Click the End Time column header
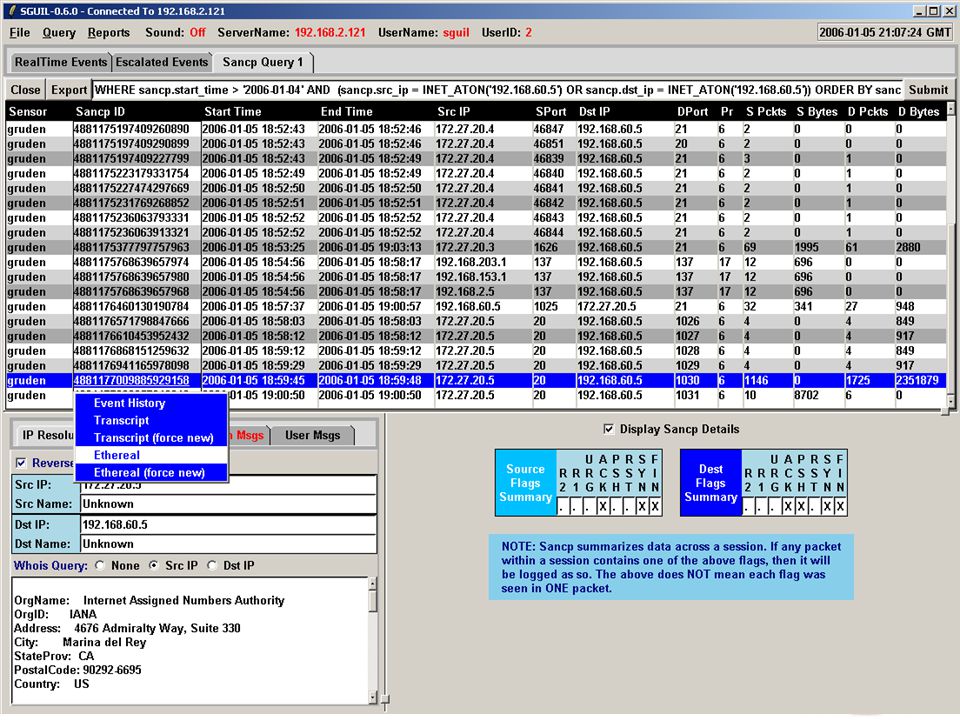This screenshot has height=720, width=960. 347,111
